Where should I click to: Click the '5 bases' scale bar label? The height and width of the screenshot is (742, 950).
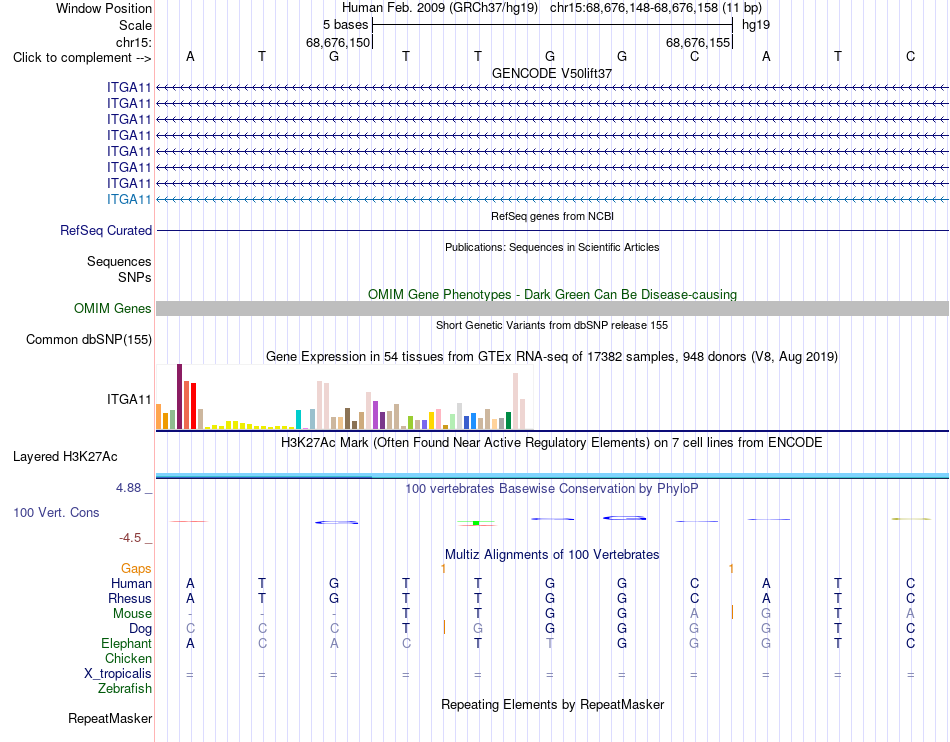(x=345, y=25)
